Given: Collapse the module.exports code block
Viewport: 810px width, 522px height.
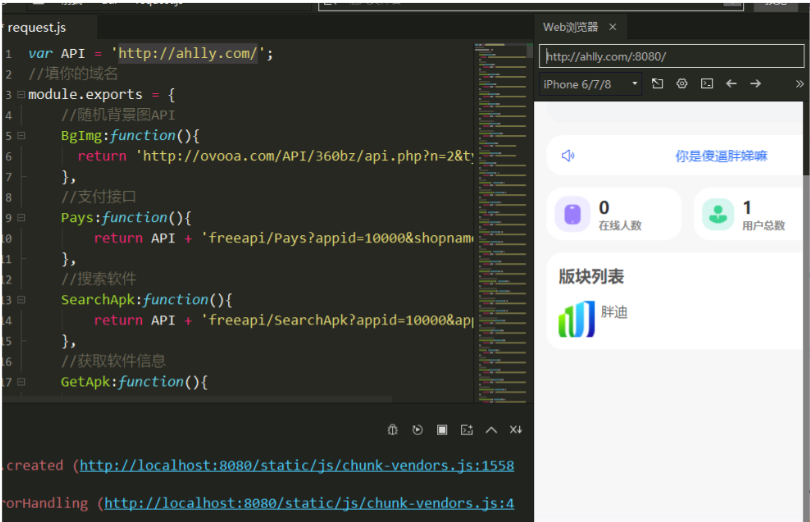Looking at the screenshot, I should pos(20,95).
